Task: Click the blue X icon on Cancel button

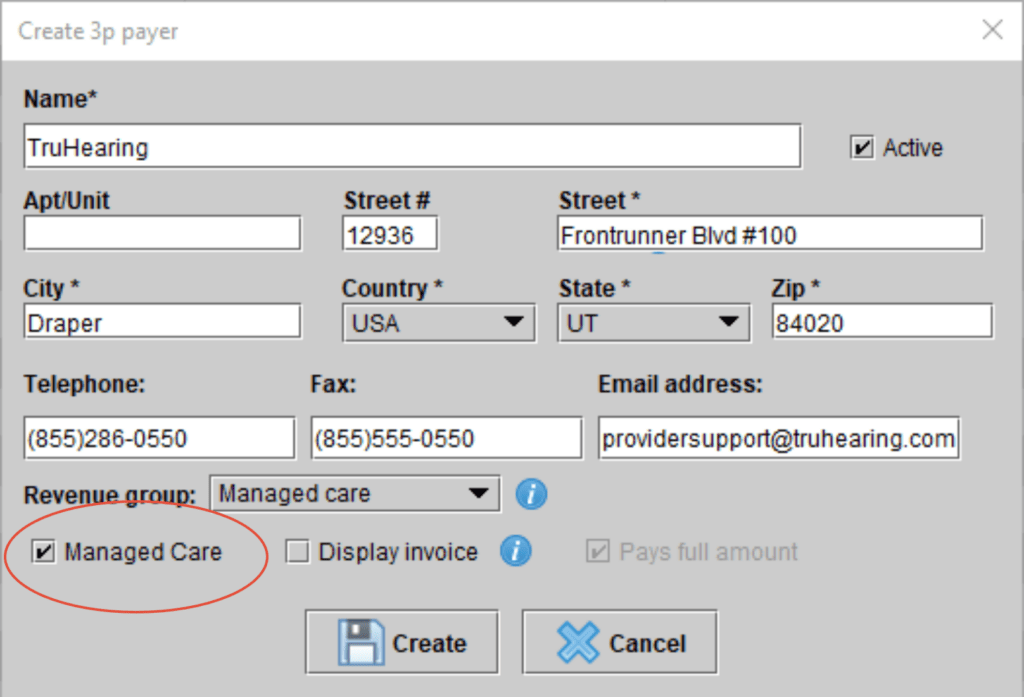Action: coord(578,643)
